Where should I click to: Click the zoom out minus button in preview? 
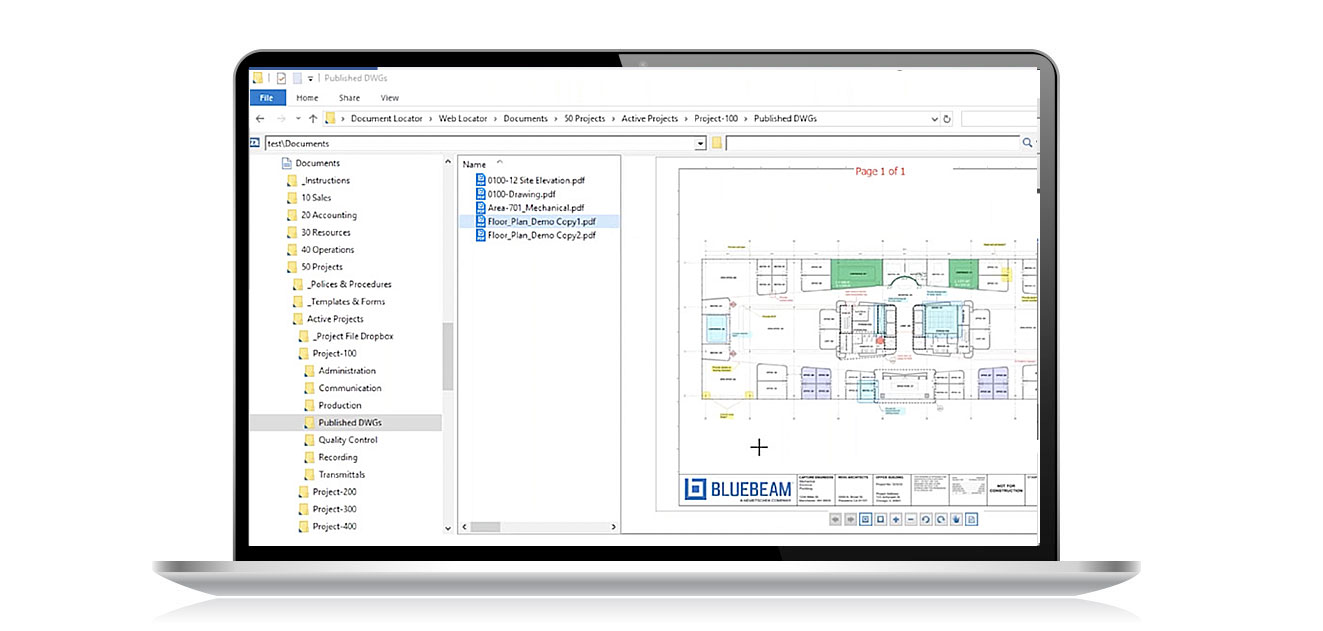point(911,520)
